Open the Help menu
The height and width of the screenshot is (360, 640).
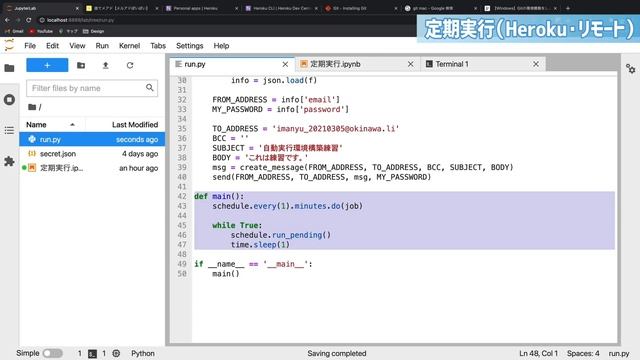click(x=221, y=46)
